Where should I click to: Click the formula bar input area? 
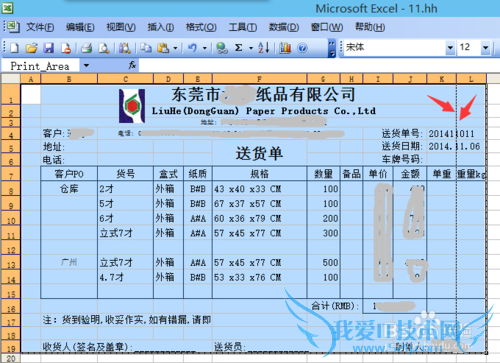[318, 65]
